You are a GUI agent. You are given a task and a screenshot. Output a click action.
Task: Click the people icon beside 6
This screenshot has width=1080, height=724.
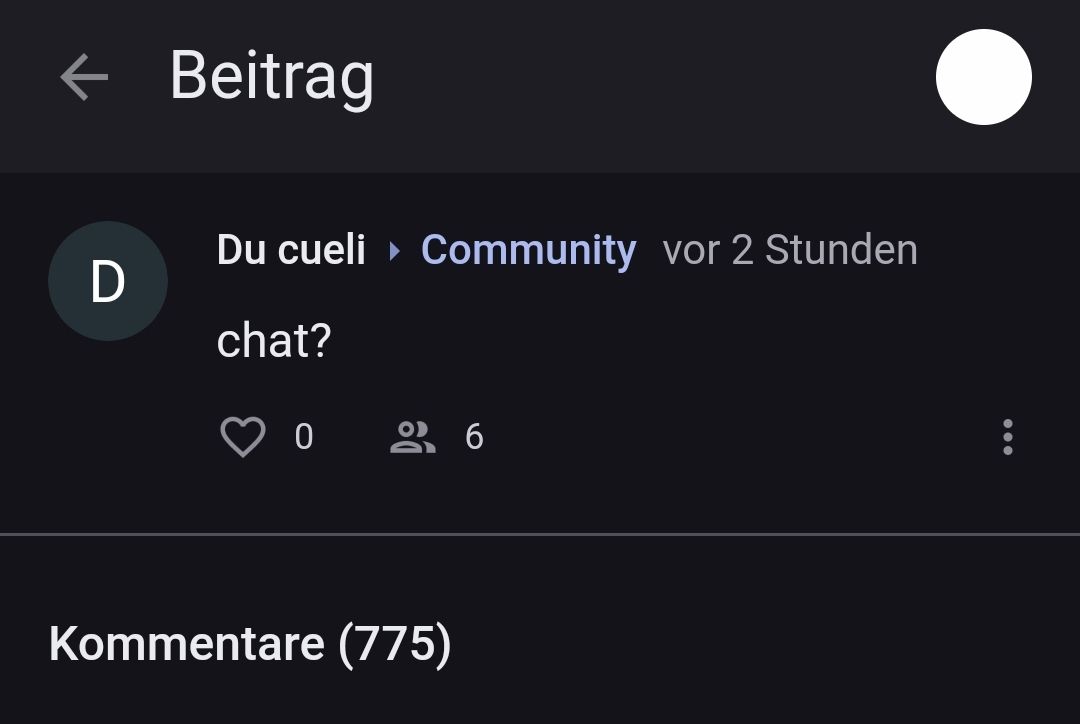(x=412, y=437)
